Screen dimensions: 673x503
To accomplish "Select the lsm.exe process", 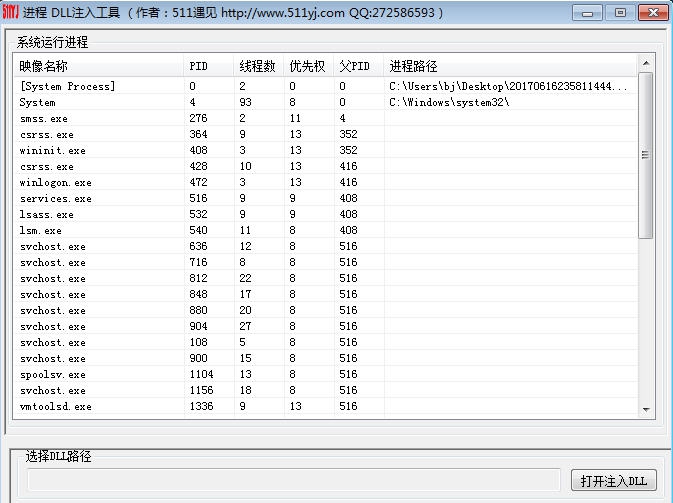I will (325, 230).
